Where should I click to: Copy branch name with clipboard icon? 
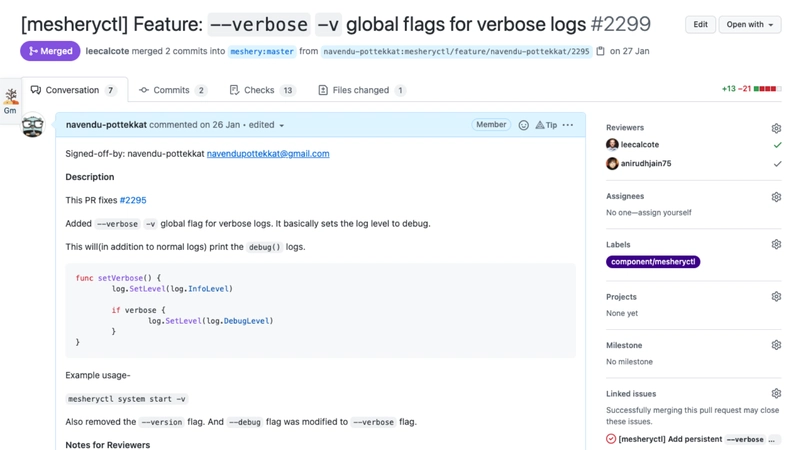pyautogui.click(x=601, y=51)
